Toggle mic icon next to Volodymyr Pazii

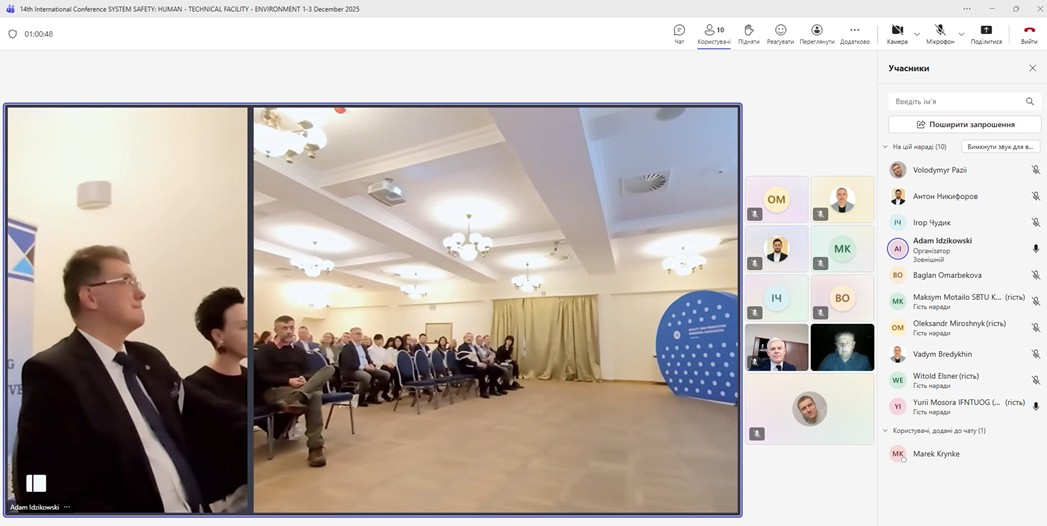1035,170
